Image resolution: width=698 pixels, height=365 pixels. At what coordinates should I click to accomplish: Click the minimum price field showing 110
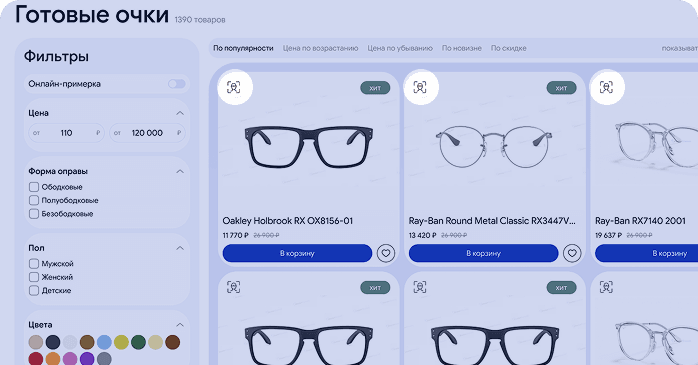click(66, 133)
